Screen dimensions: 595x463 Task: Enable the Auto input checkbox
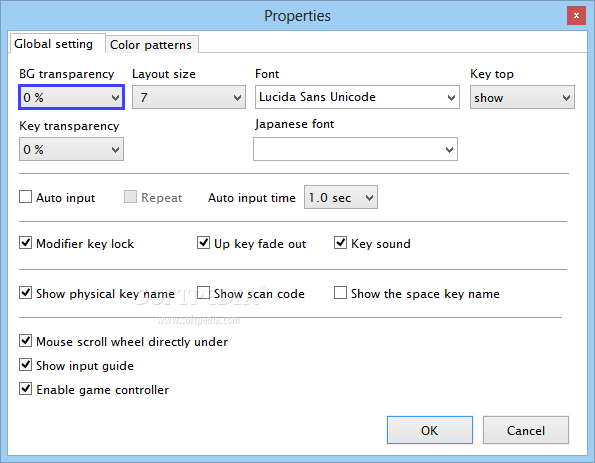click(25, 197)
